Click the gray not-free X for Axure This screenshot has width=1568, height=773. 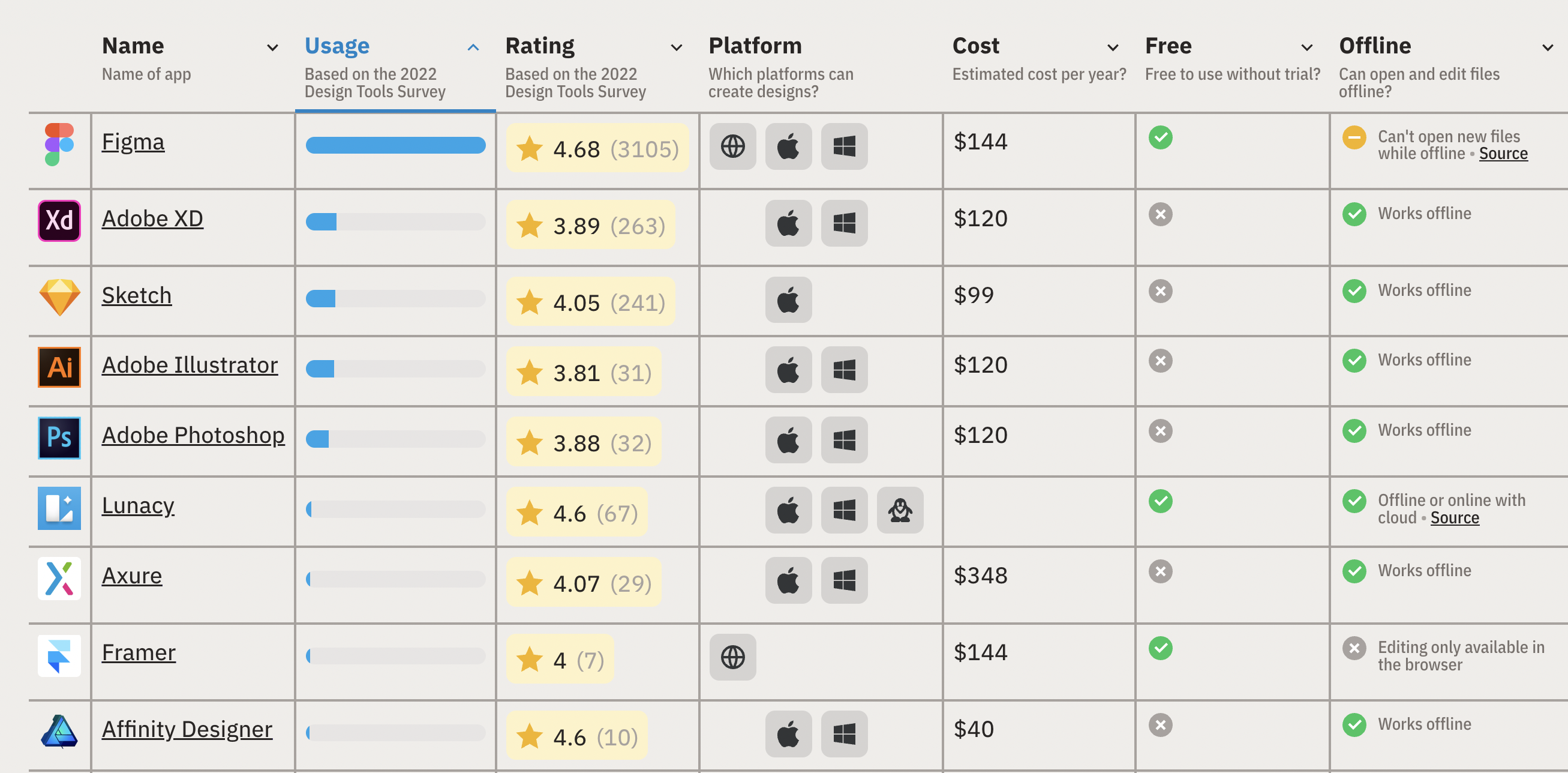pos(1160,571)
